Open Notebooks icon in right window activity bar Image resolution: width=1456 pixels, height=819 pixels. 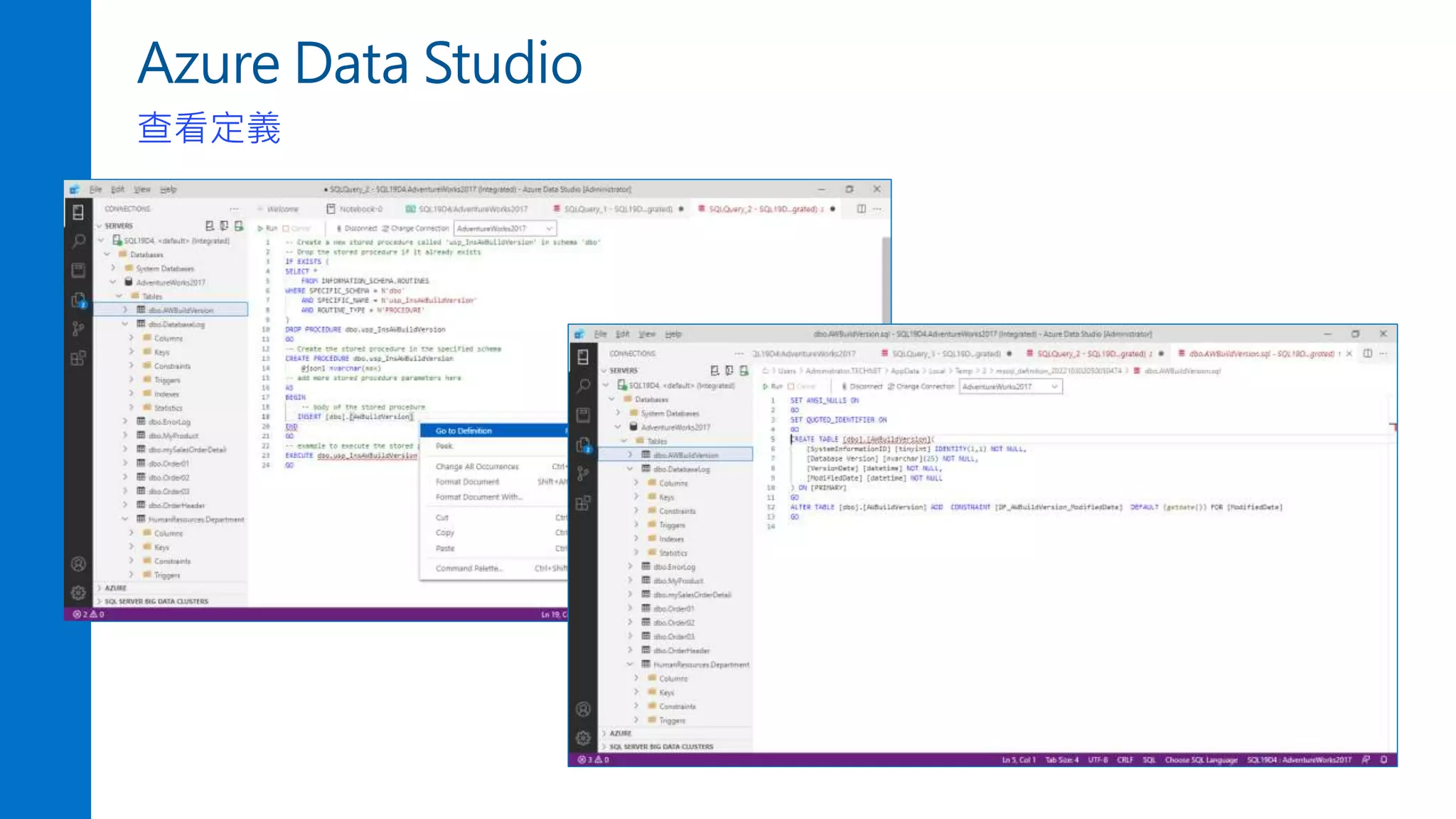pos(583,415)
